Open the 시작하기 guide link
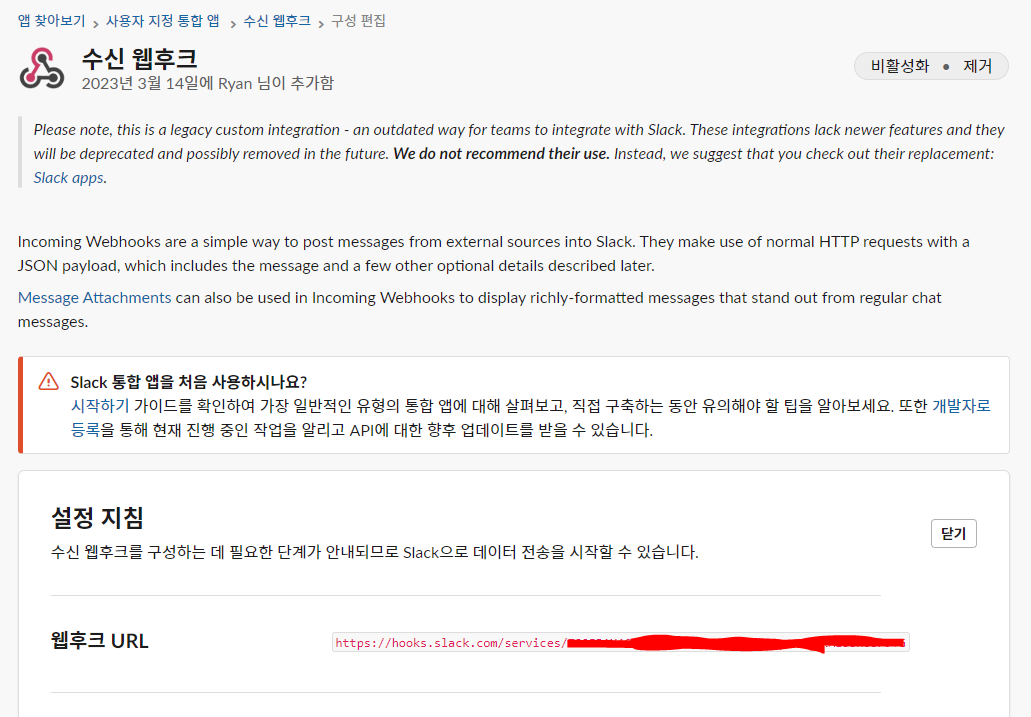The width and height of the screenshot is (1031, 717). 100,406
